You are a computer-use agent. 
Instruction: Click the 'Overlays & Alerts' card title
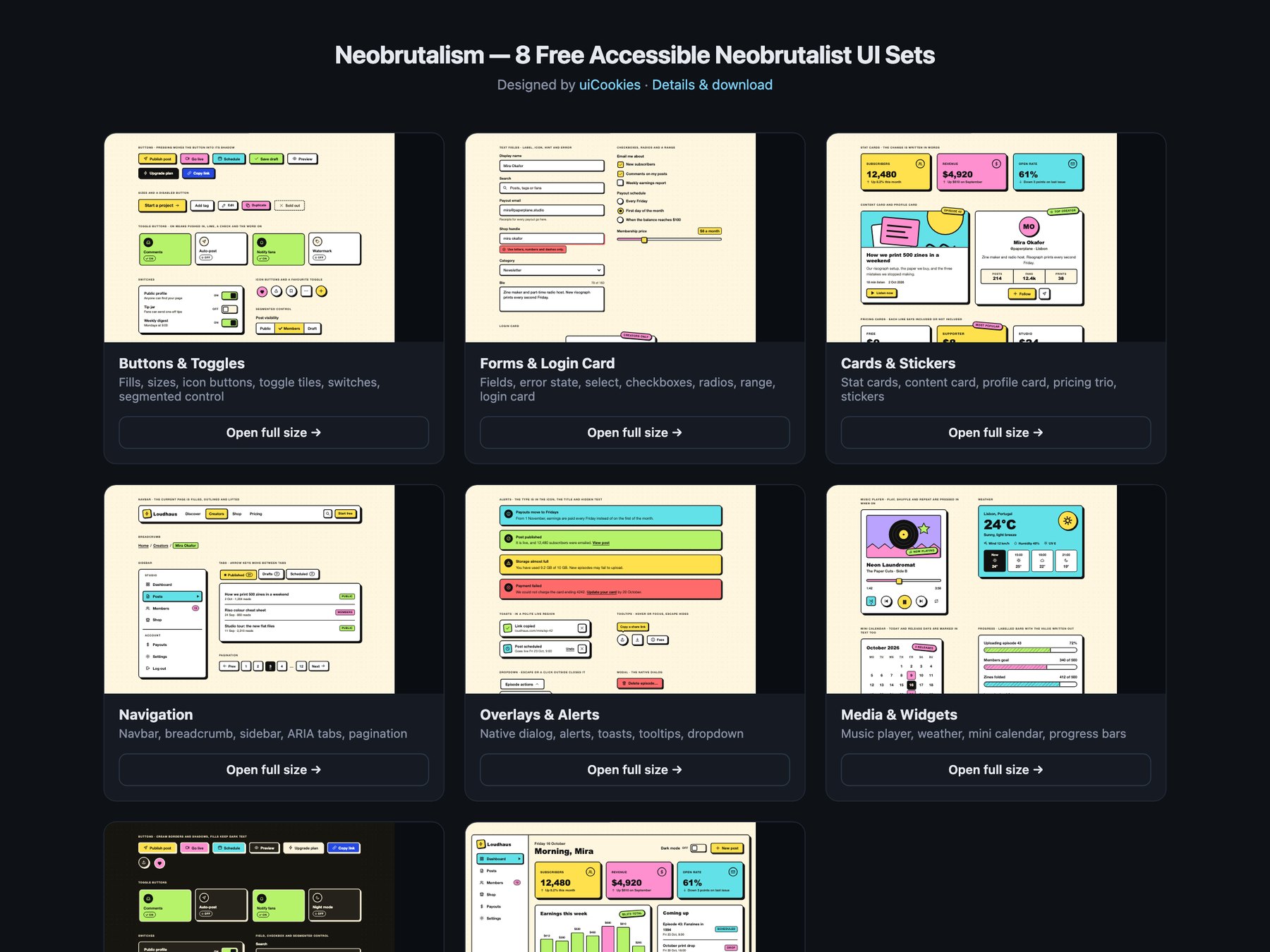click(x=540, y=714)
